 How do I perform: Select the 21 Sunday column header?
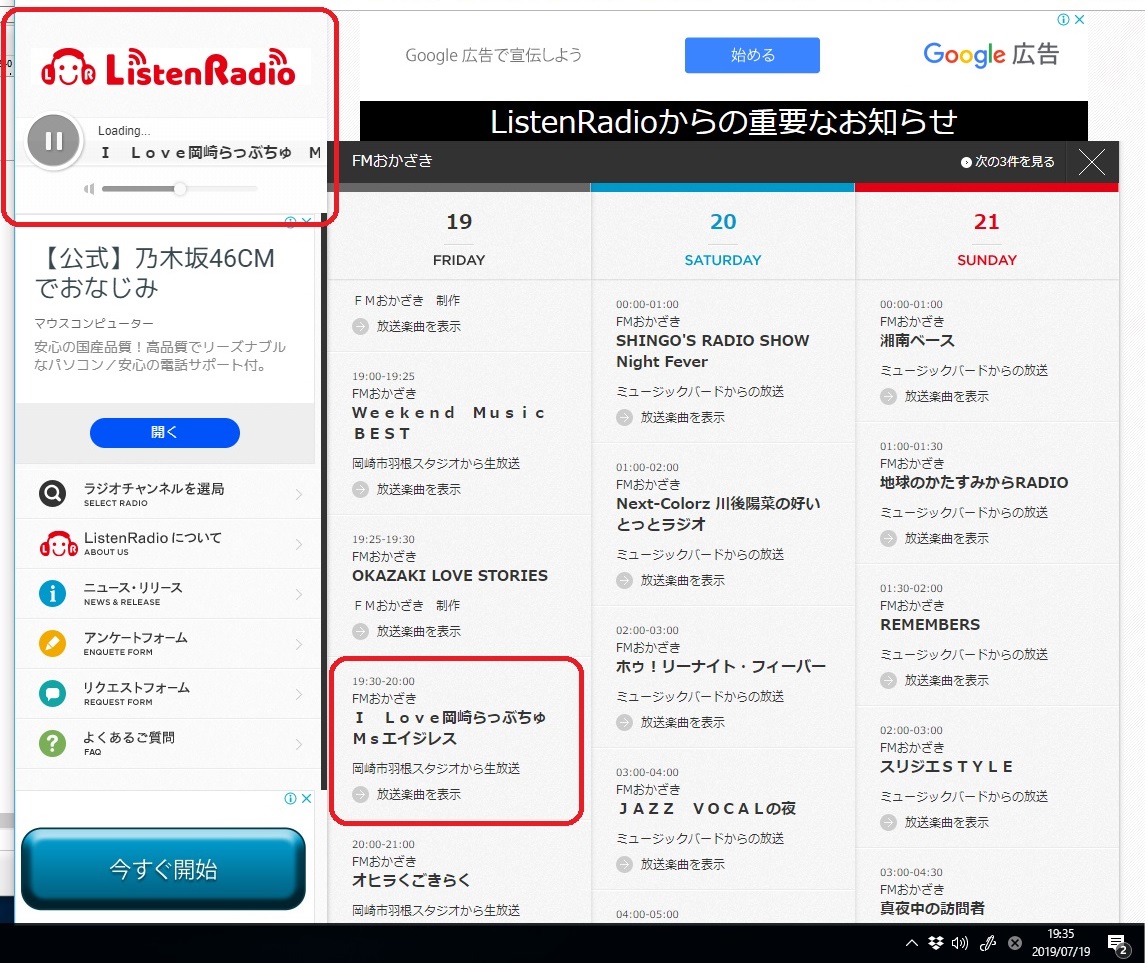tap(987, 238)
